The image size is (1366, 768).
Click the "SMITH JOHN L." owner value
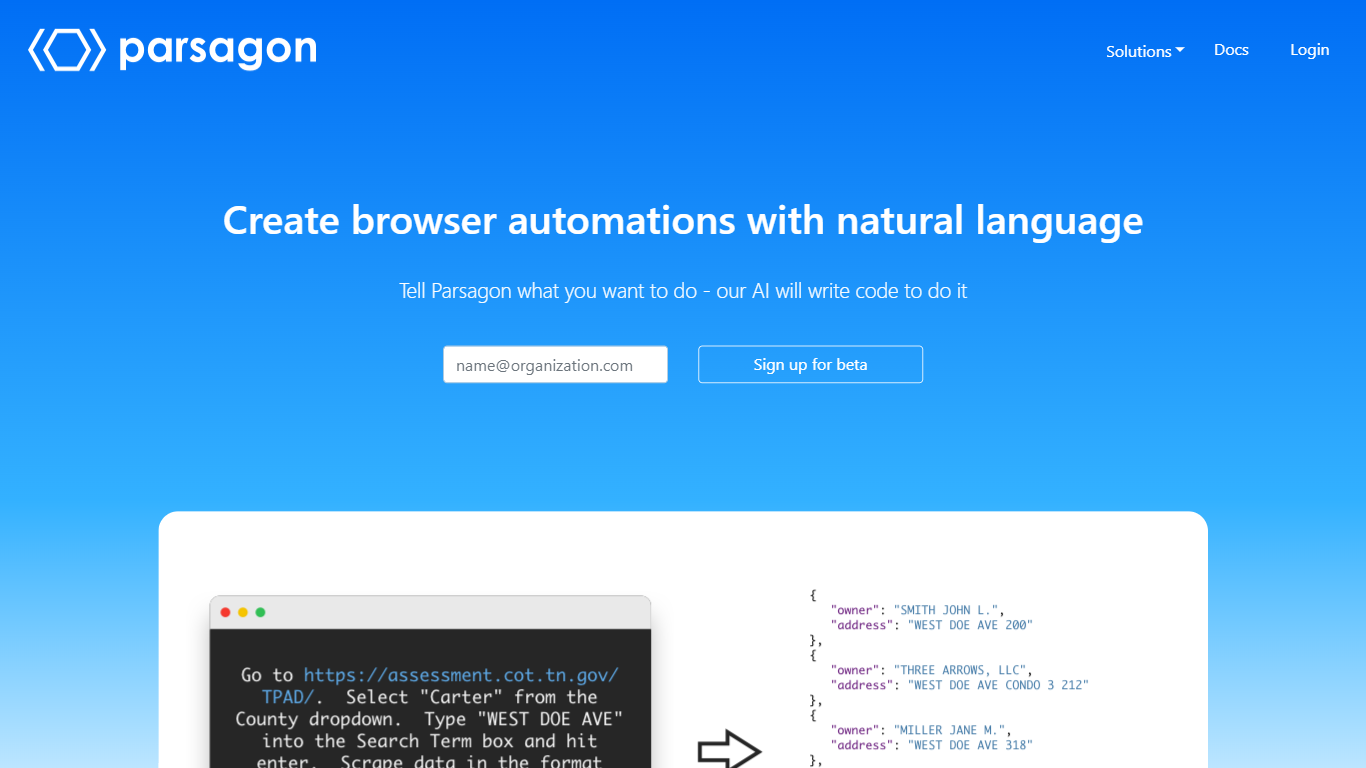(948, 610)
